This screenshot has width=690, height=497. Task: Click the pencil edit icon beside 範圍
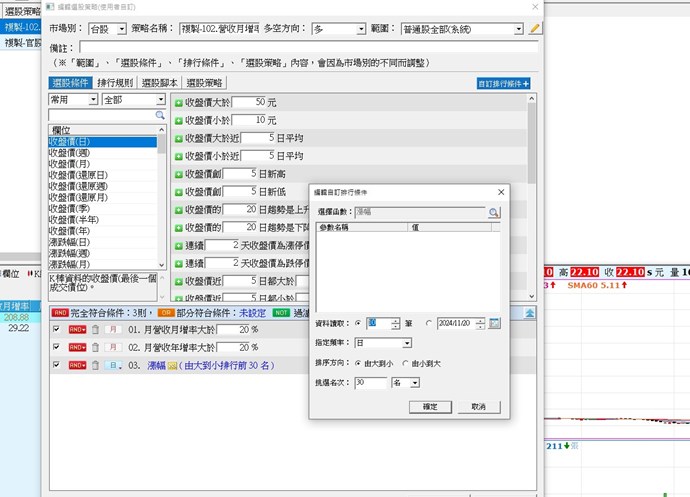[x=535, y=29]
